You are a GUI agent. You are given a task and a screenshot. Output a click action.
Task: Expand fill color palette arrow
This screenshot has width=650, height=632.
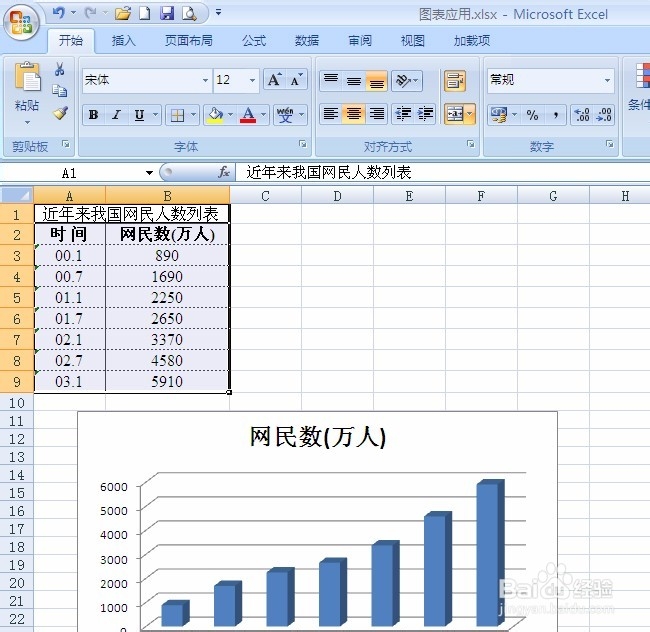230,115
